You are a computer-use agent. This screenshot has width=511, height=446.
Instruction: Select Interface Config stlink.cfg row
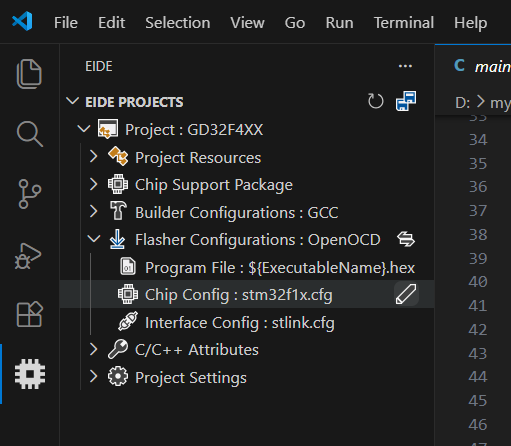click(x=247, y=322)
